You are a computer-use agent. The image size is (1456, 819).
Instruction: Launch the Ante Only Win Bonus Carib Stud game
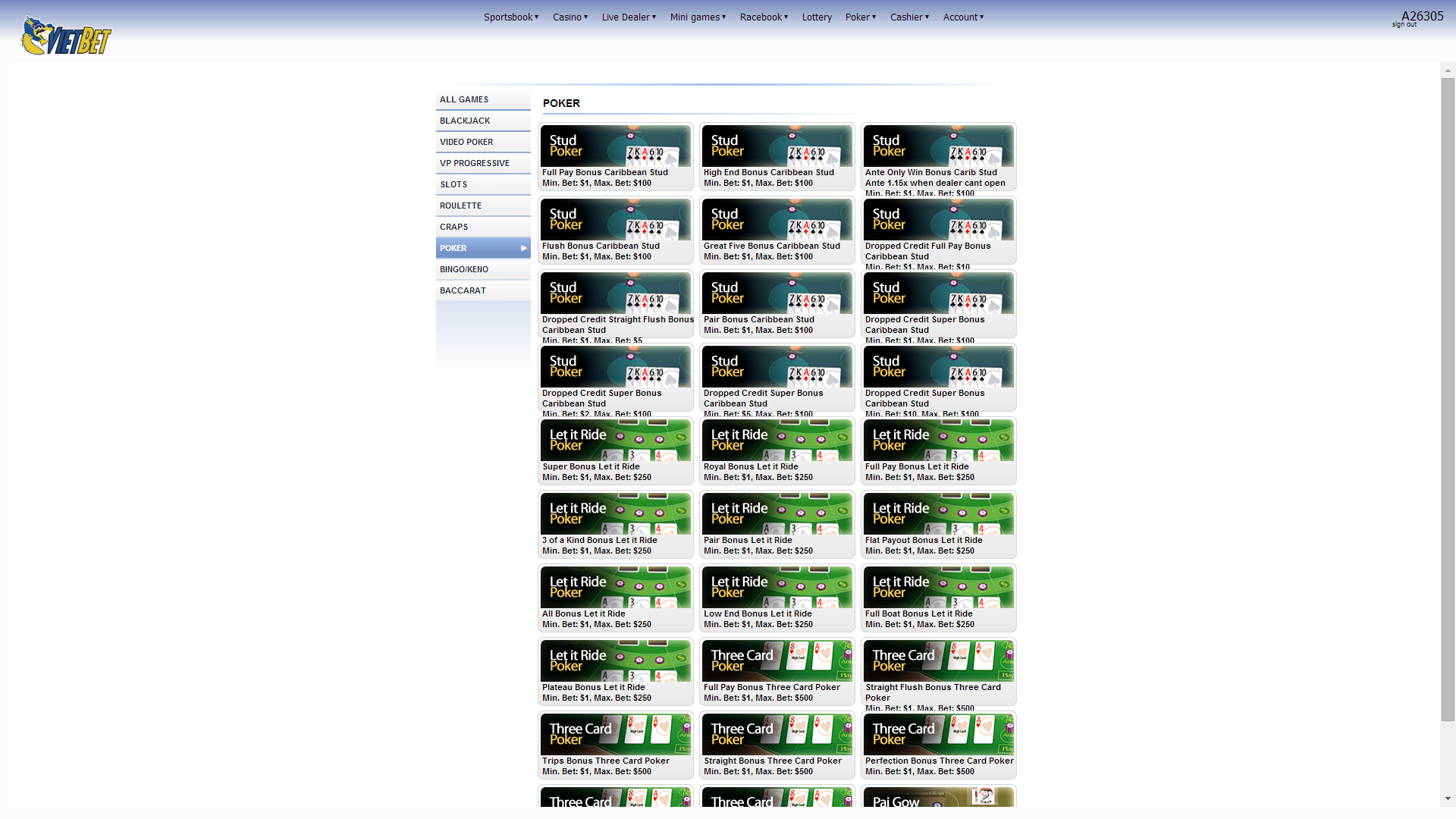pyautogui.click(x=938, y=146)
